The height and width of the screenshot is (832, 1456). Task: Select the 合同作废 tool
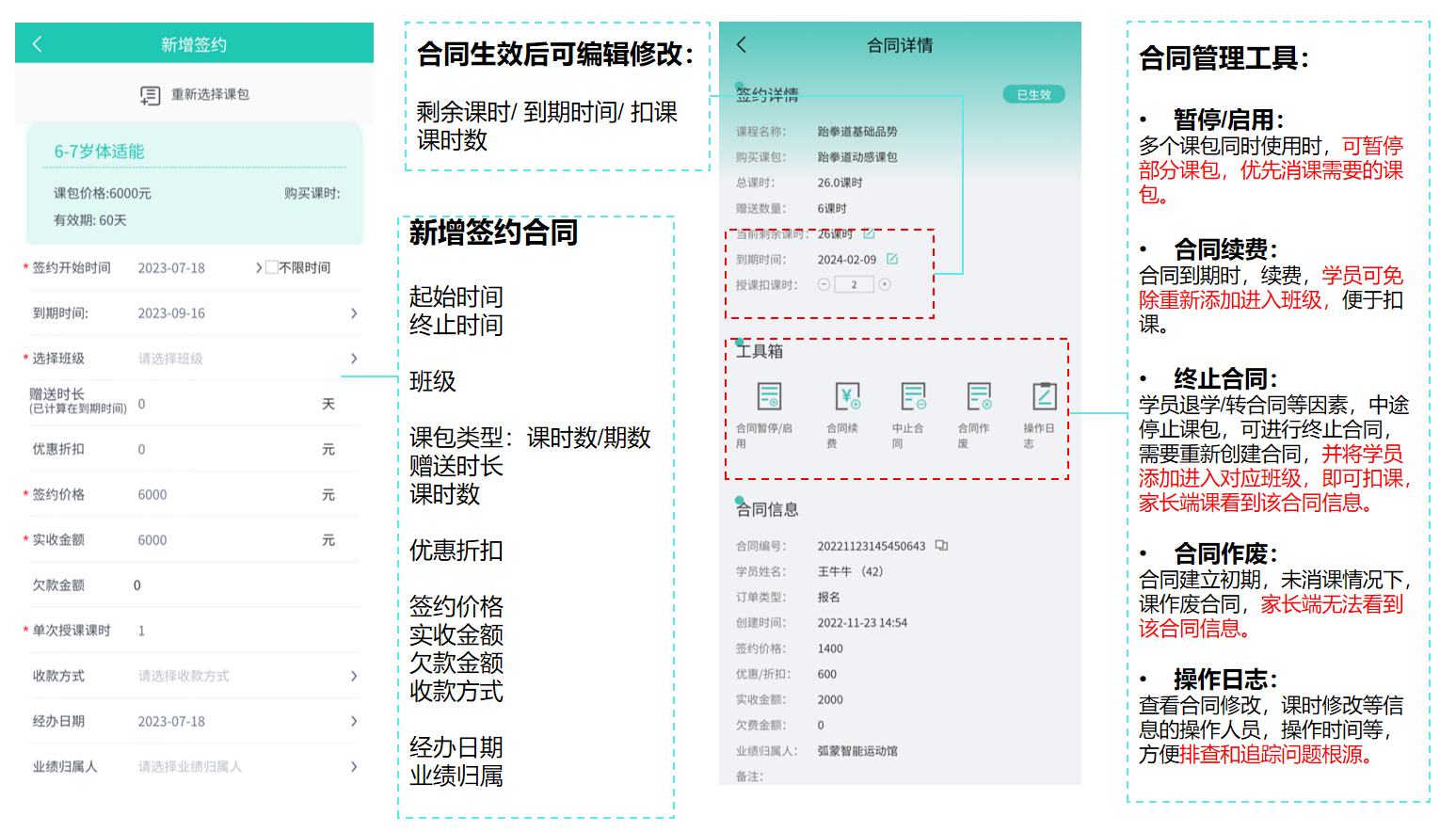[x=979, y=396]
